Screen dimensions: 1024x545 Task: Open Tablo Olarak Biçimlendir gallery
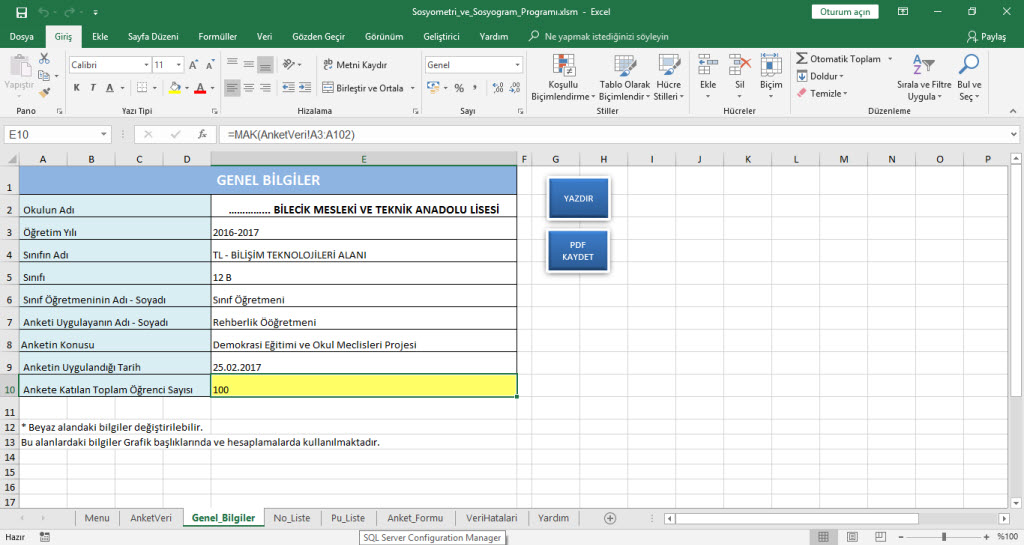click(x=624, y=78)
